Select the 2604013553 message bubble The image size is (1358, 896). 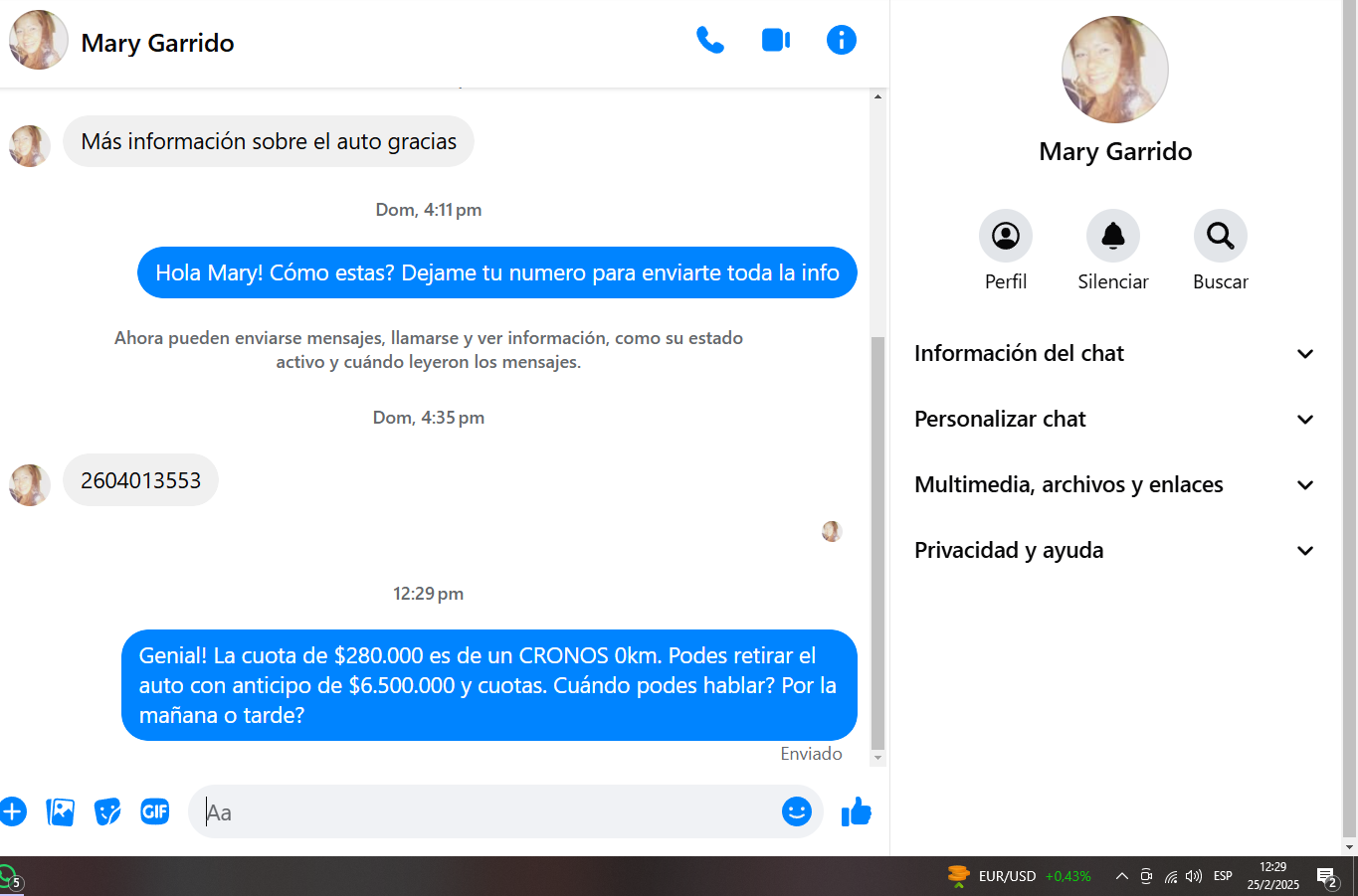[140, 480]
